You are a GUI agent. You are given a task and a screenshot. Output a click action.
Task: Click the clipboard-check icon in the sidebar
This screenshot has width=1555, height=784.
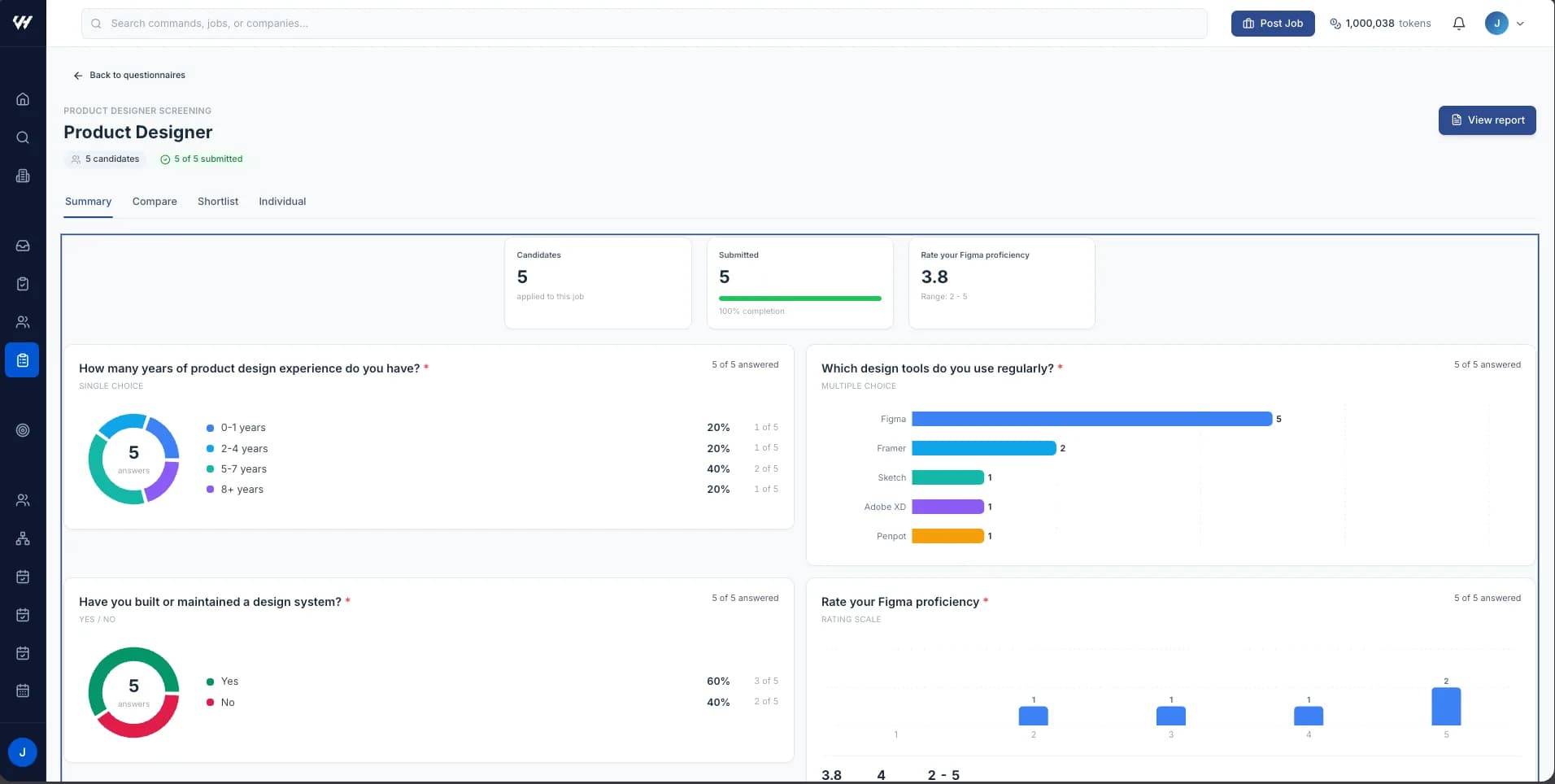pos(23,284)
